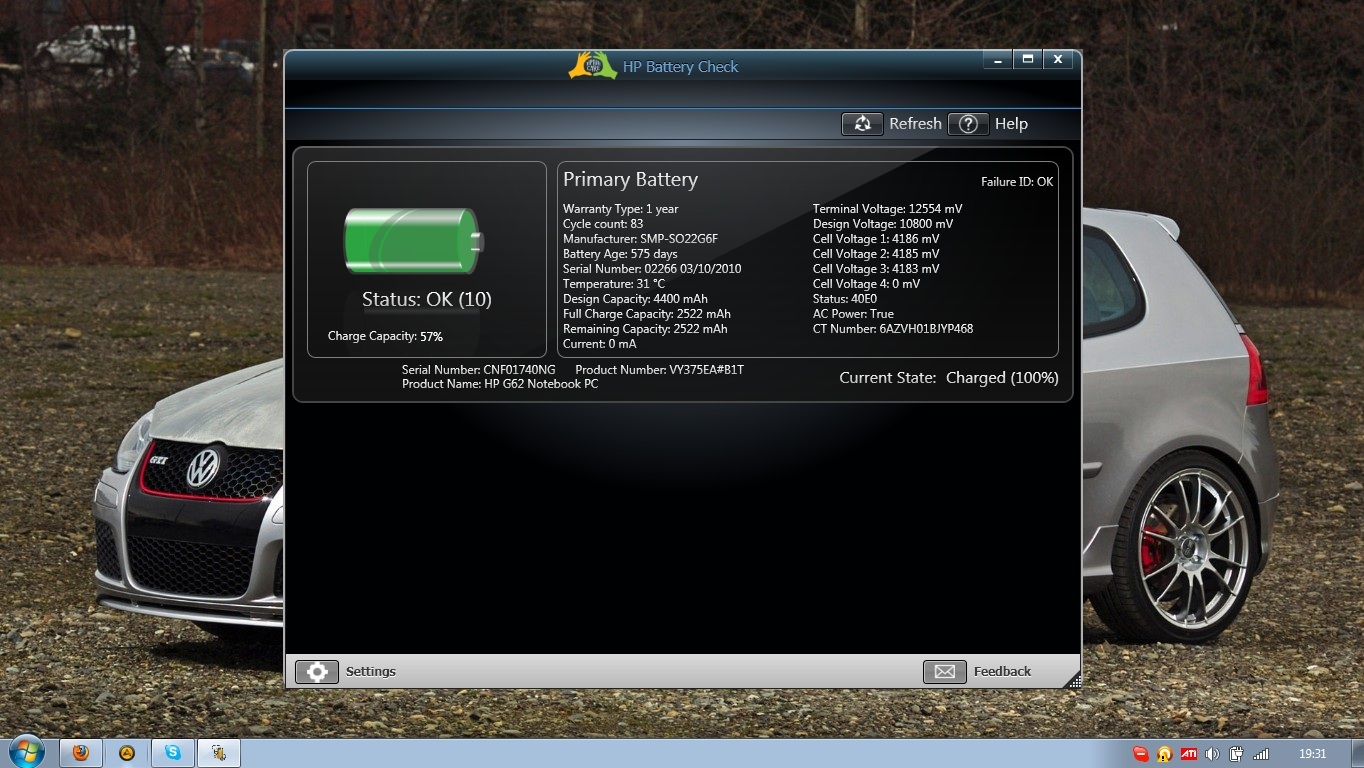This screenshot has height=768, width=1364.
Task: Click the 'Failure ID: OK' text
Action: tap(1017, 182)
